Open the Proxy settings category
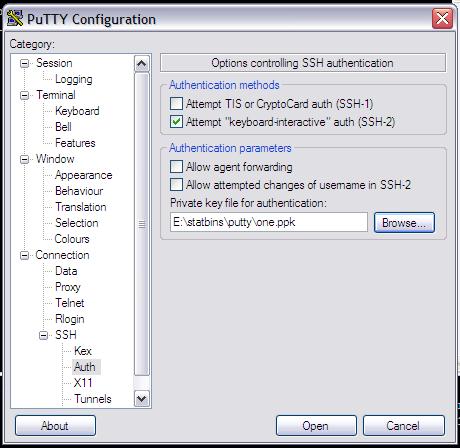The image size is (460, 448). (68, 287)
